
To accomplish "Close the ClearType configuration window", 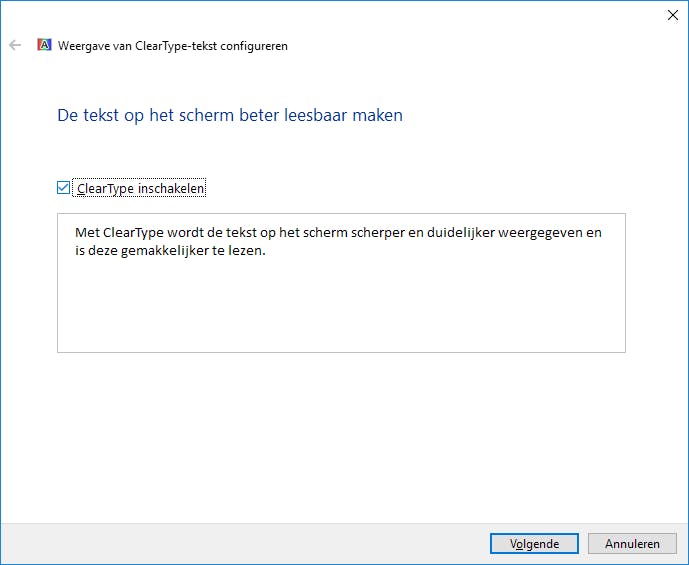I will [670, 15].
